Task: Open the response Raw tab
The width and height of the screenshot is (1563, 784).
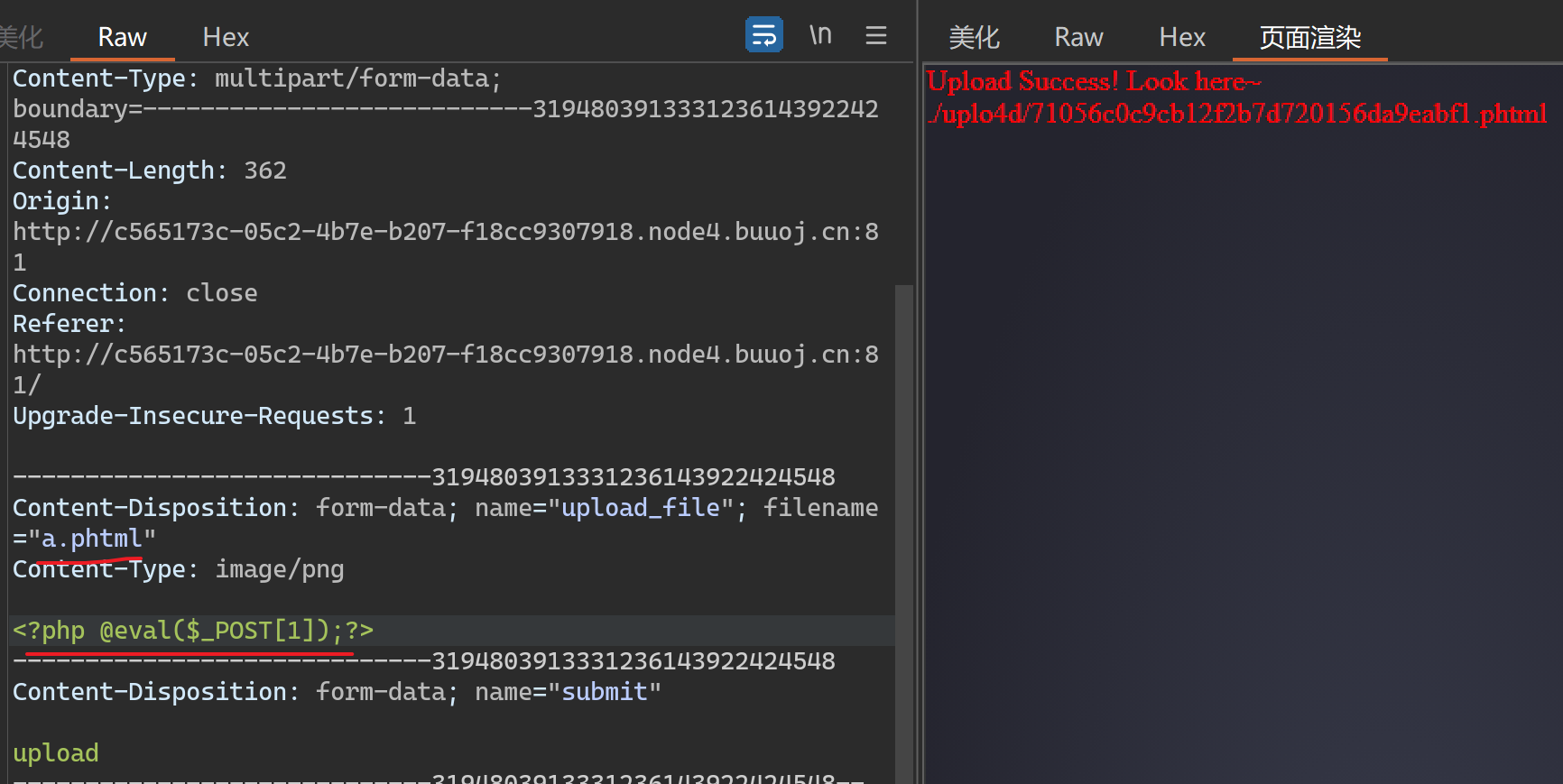Action: (x=1078, y=37)
